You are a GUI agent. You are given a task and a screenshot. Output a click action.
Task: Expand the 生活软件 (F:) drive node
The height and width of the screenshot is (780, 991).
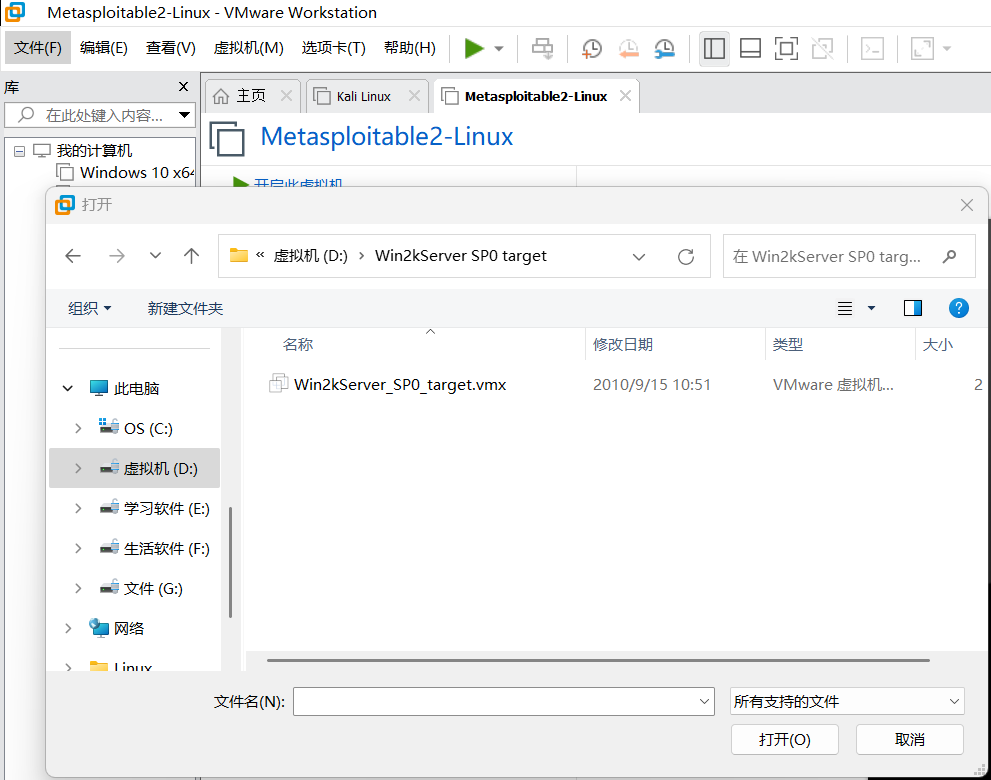click(78, 549)
